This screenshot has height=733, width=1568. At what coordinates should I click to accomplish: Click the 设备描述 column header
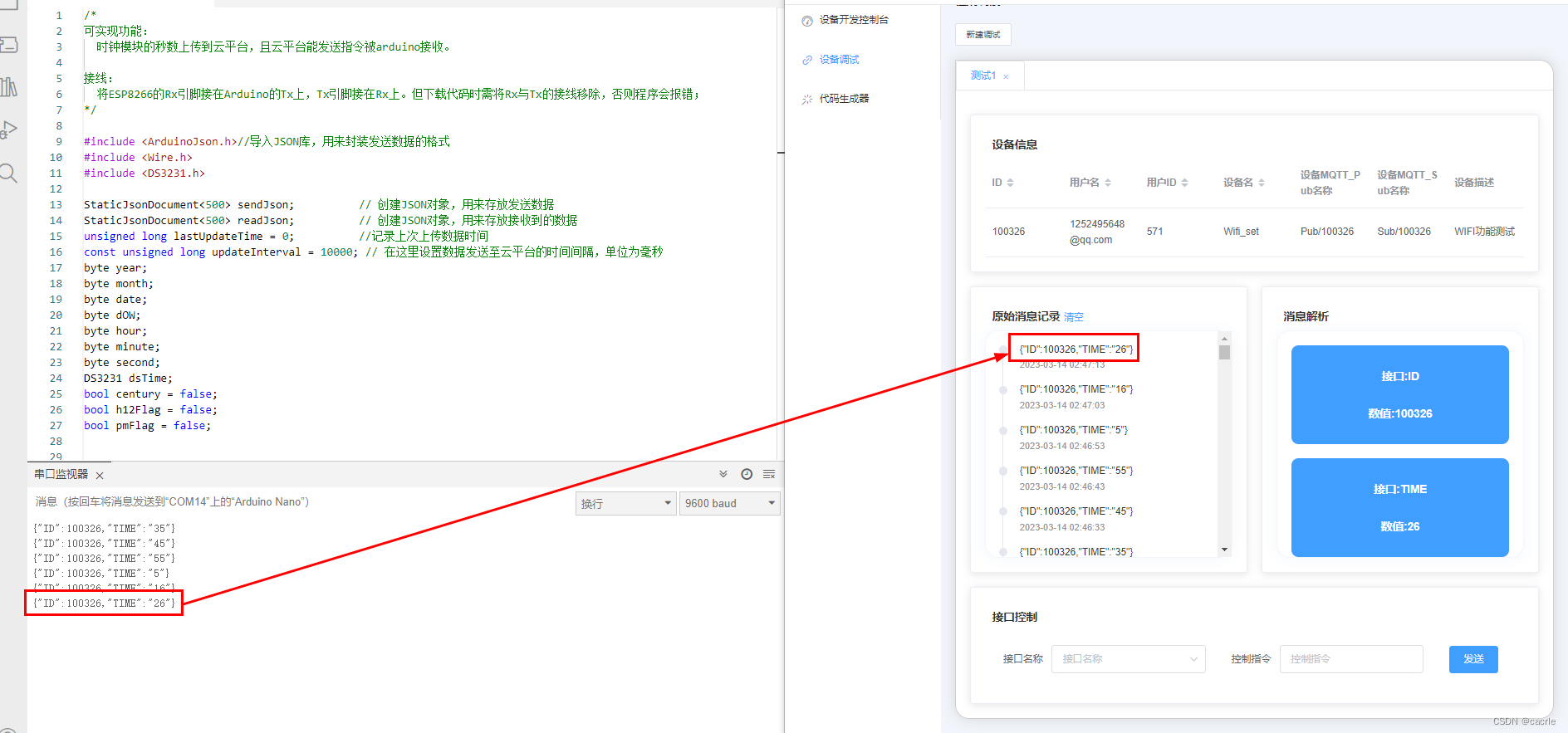tap(1474, 183)
